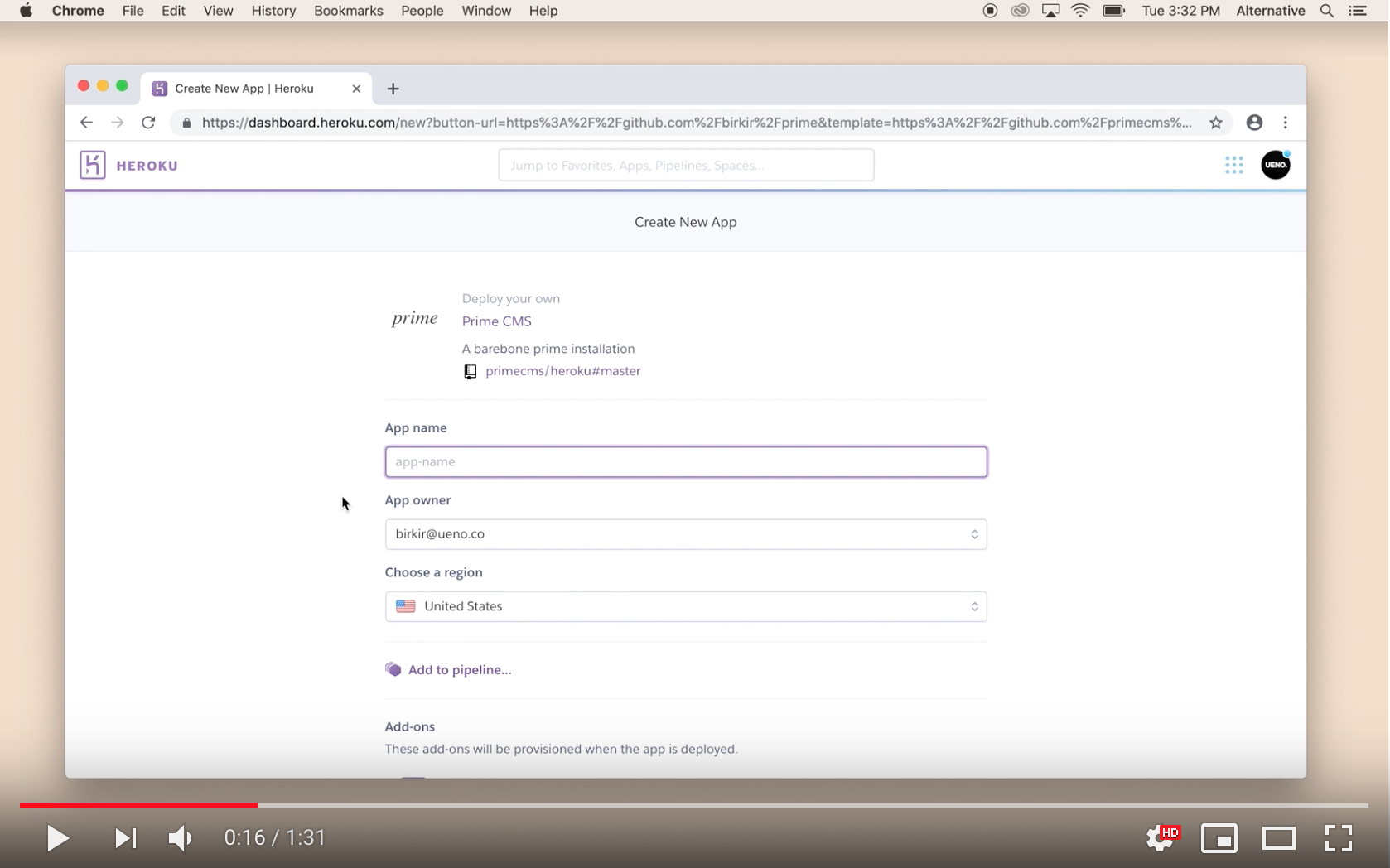This screenshot has height=868, width=1390.
Task: Open Chrome three-dot menu
Action: (1285, 123)
